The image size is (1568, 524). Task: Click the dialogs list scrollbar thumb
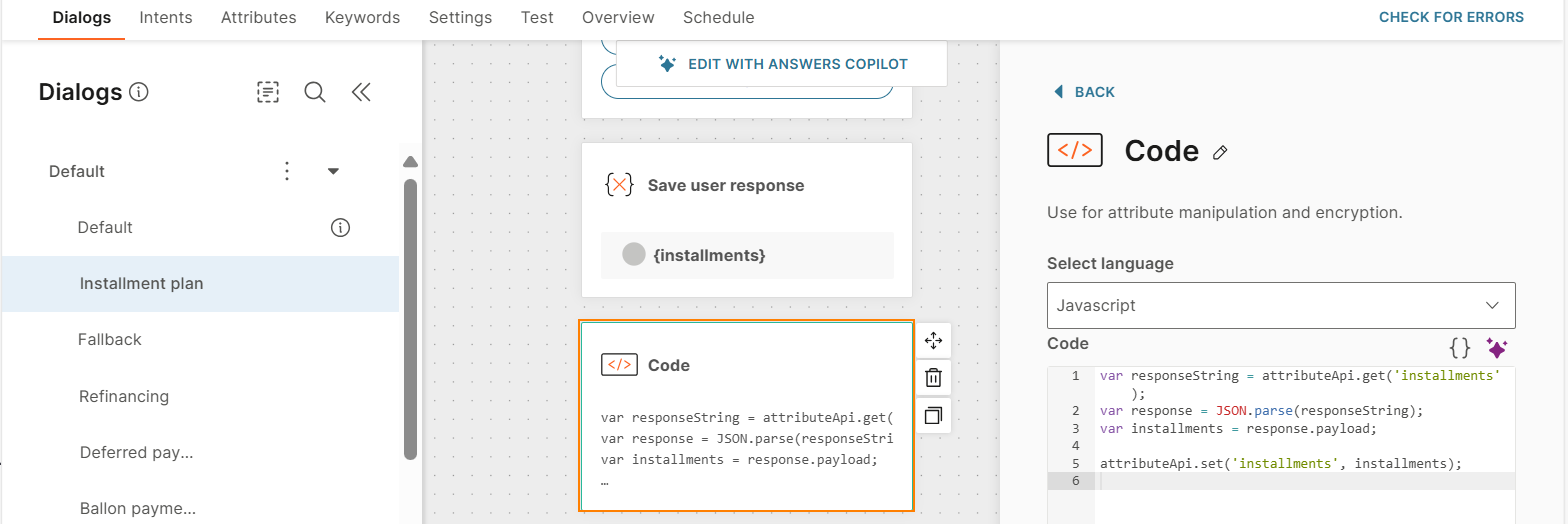[x=410, y=320]
